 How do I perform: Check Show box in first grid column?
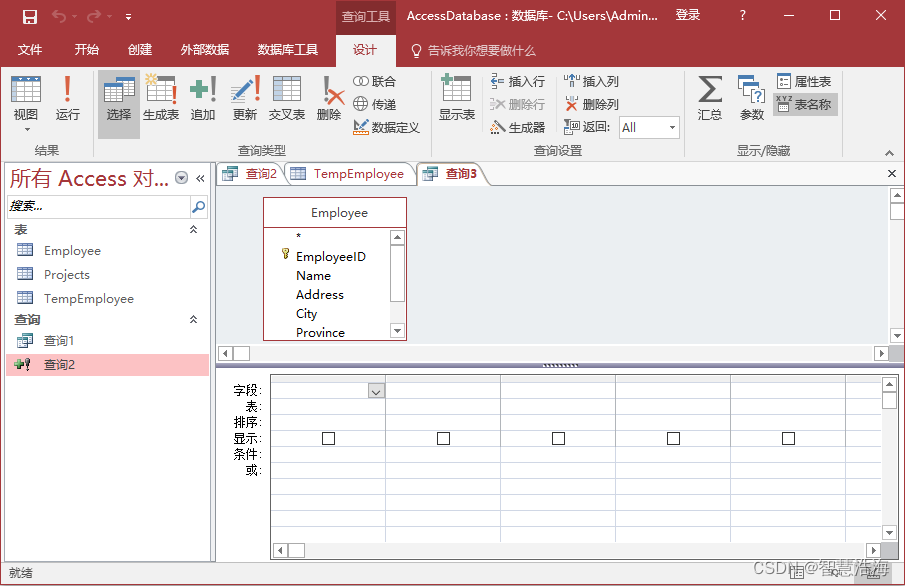328,439
